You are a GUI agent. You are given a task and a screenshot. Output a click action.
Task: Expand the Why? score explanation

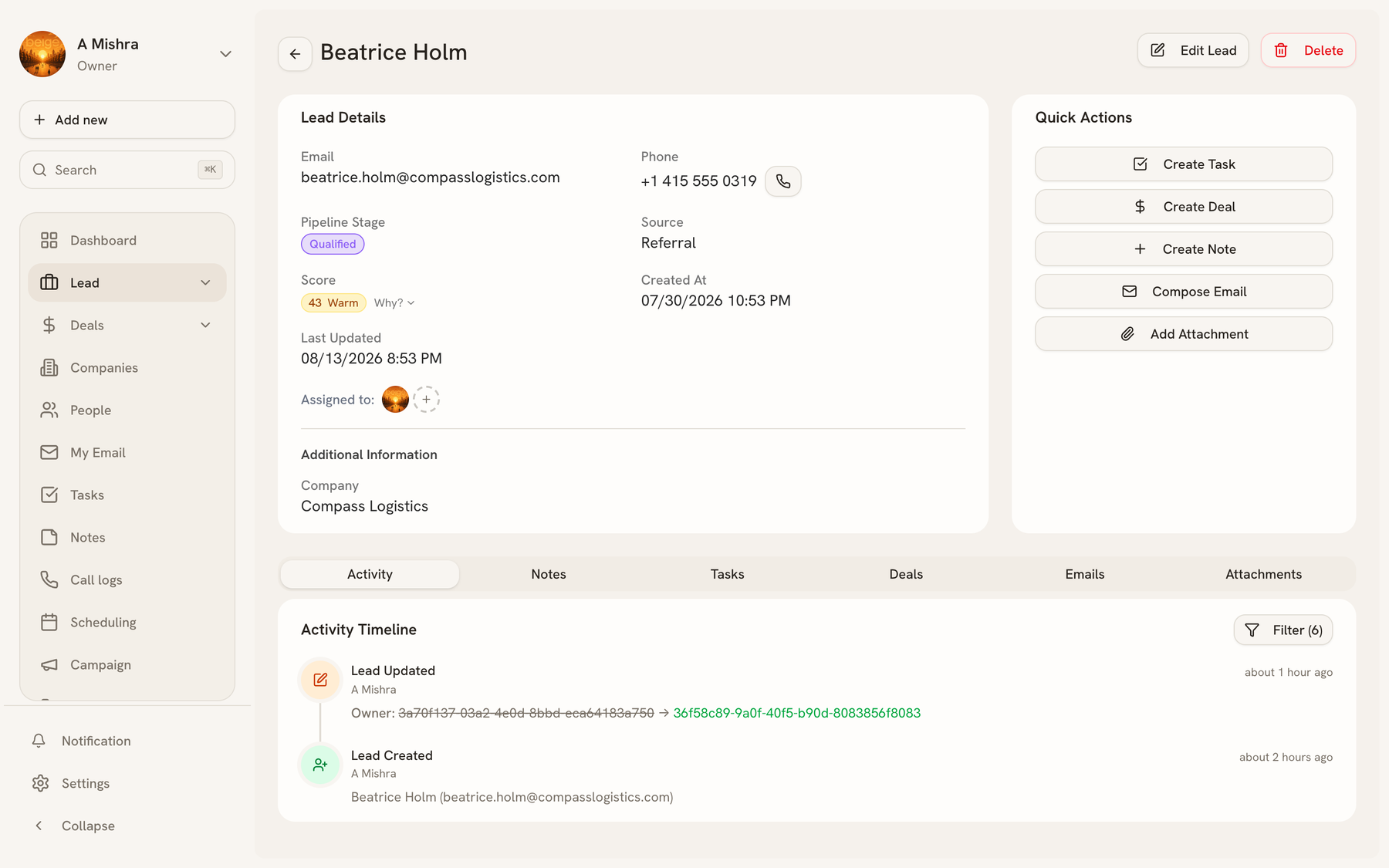(x=394, y=303)
